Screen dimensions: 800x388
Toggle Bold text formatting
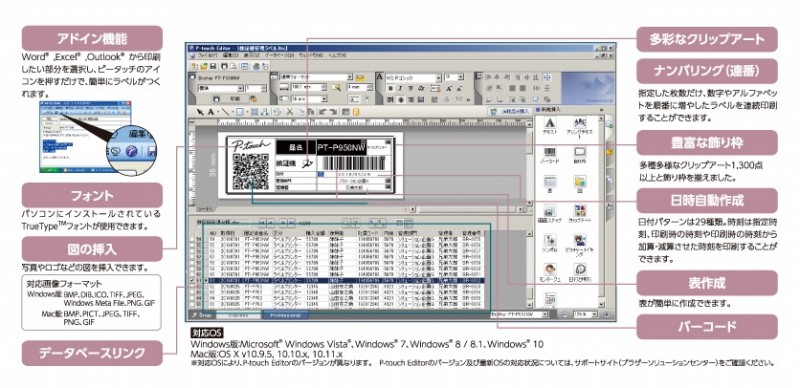coord(389,88)
